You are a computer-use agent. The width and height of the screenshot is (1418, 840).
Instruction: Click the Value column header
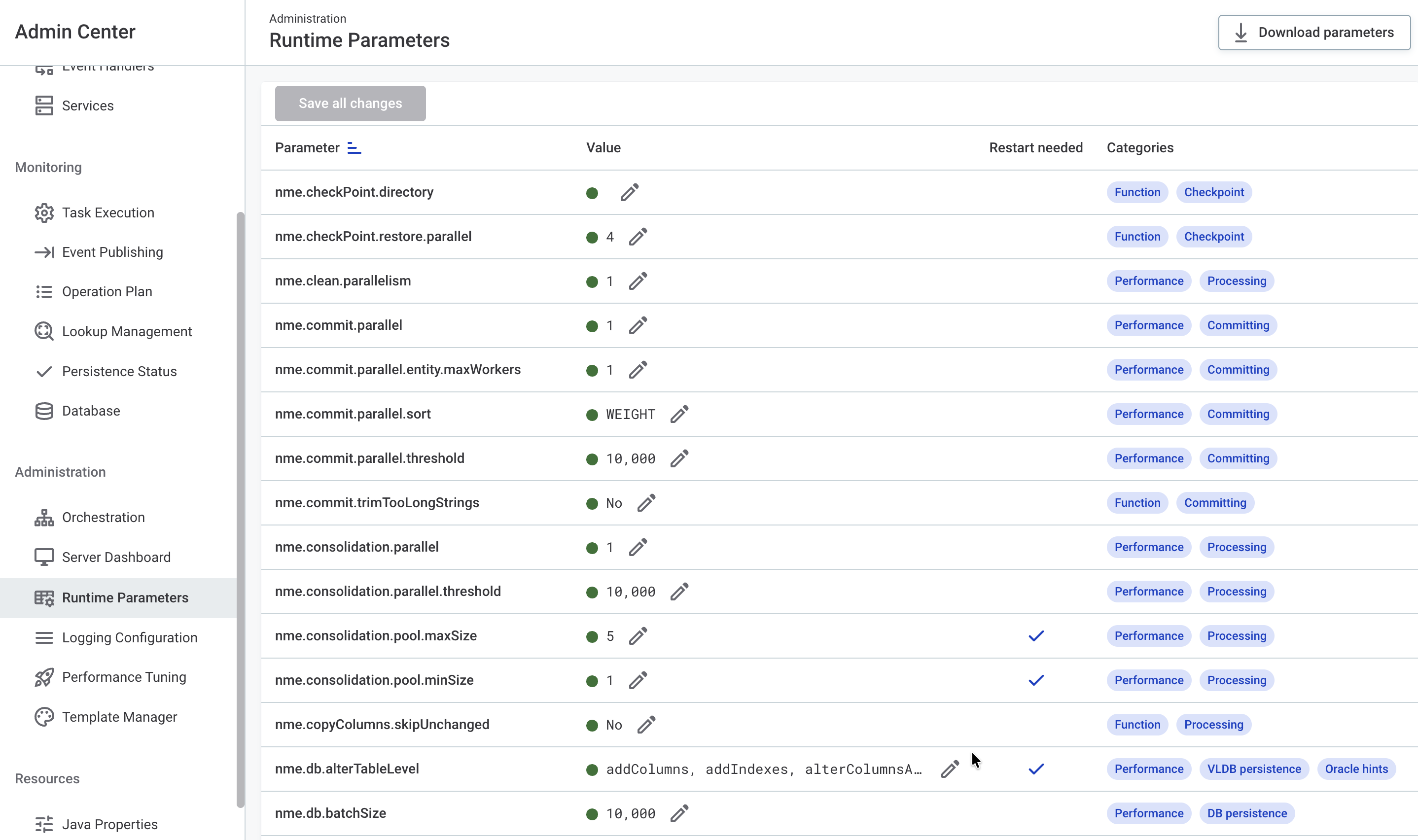(x=603, y=148)
